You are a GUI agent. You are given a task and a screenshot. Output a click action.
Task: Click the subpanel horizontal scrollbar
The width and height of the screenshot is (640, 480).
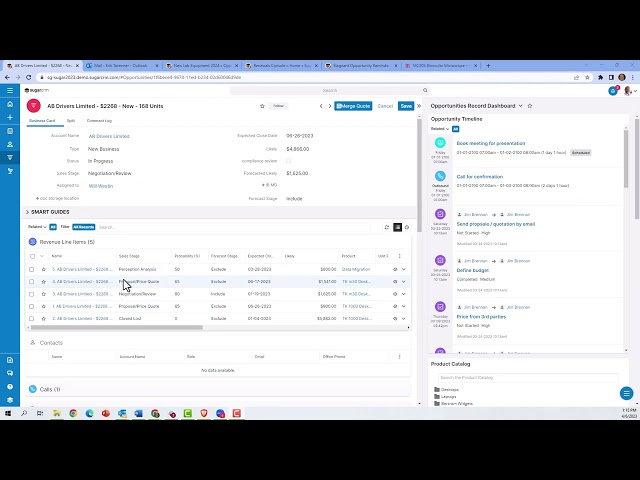(x=117, y=327)
